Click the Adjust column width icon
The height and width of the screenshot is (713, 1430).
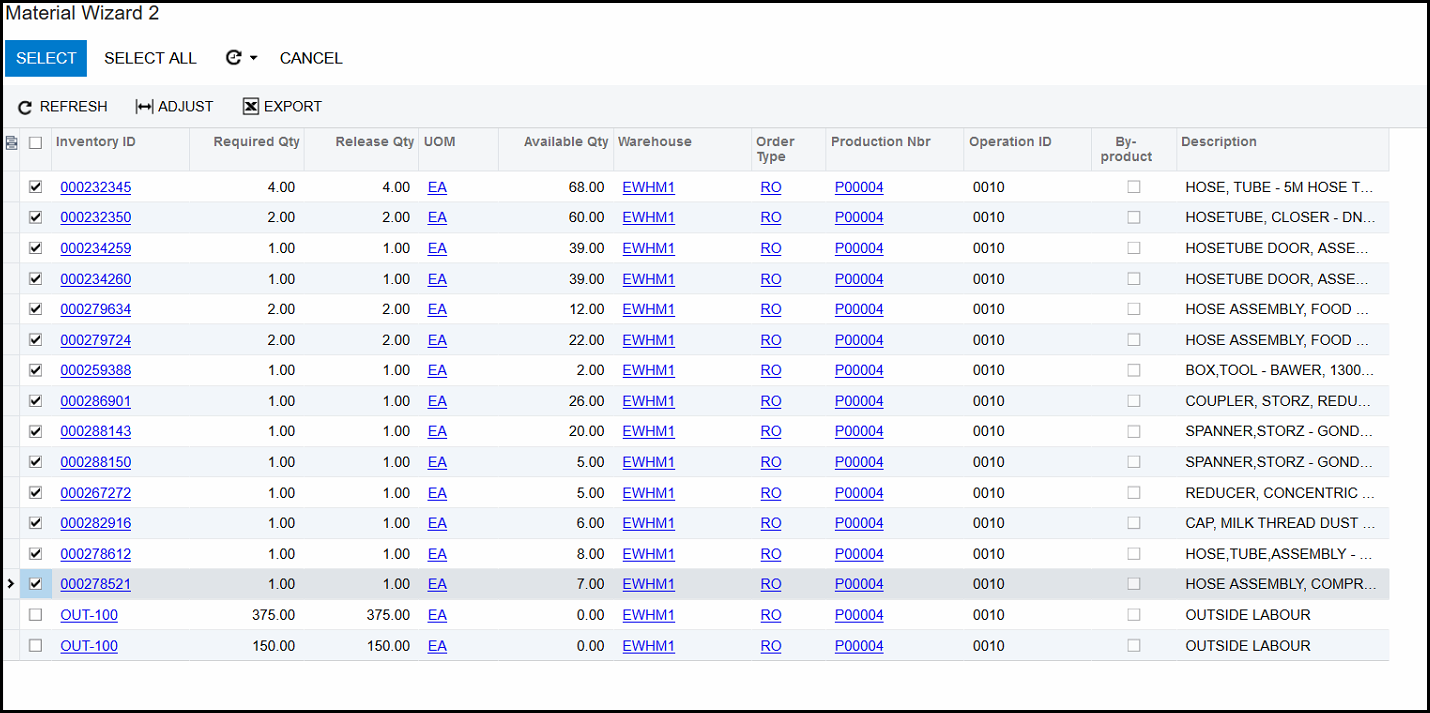click(x=144, y=107)
